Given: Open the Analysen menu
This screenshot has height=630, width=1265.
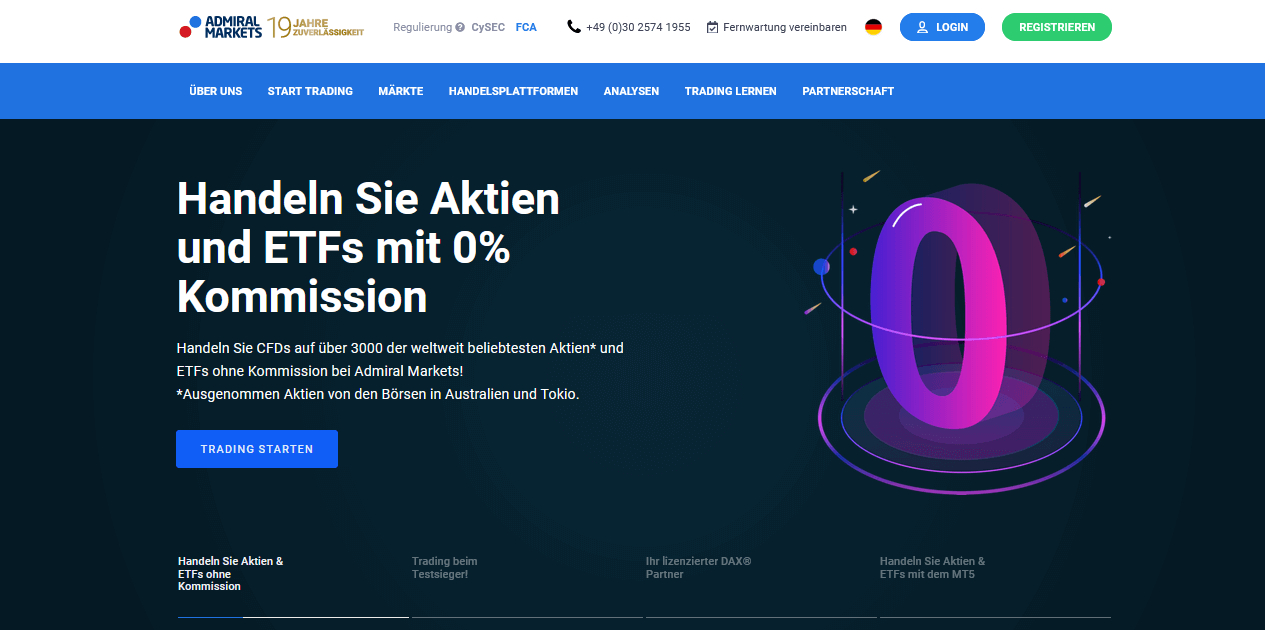Looking at the screenshot, I should 631,91.
